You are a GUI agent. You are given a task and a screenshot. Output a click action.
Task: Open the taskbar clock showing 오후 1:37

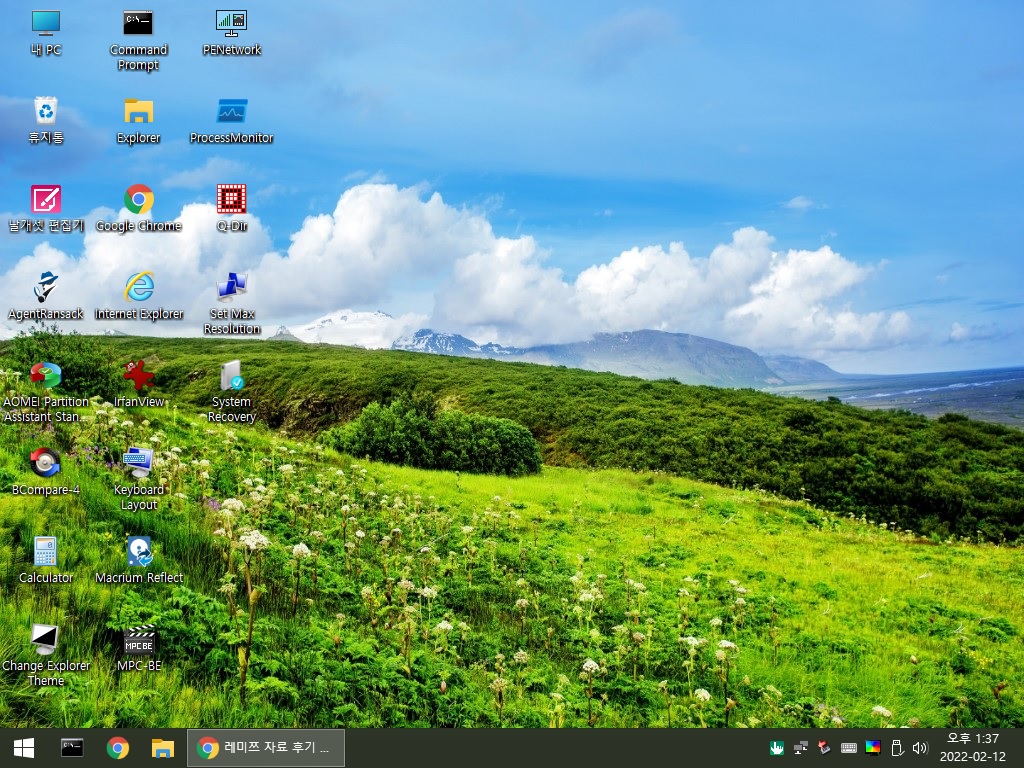[972, 748]
